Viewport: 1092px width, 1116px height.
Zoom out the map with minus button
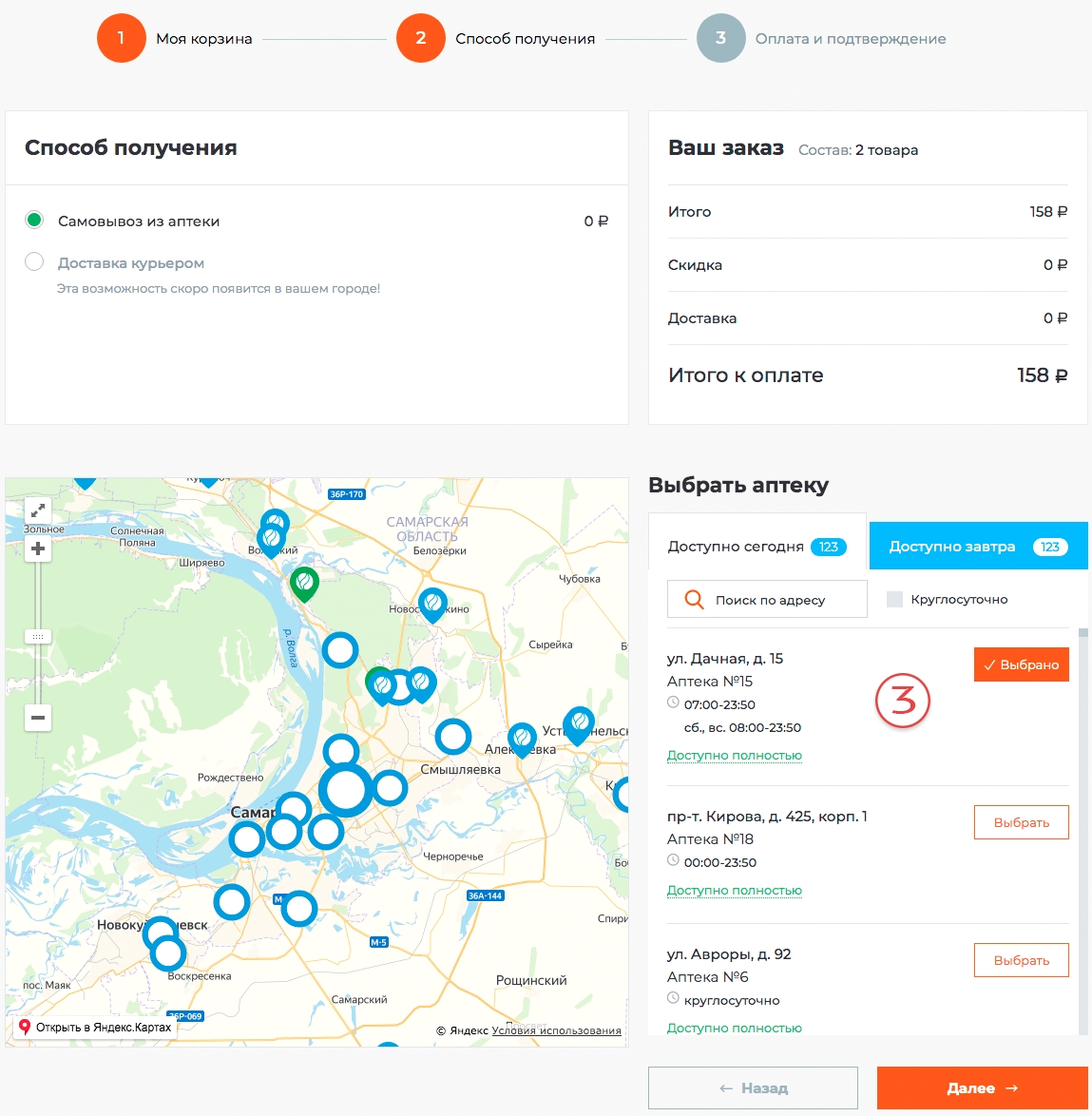[x=38, y=718]
